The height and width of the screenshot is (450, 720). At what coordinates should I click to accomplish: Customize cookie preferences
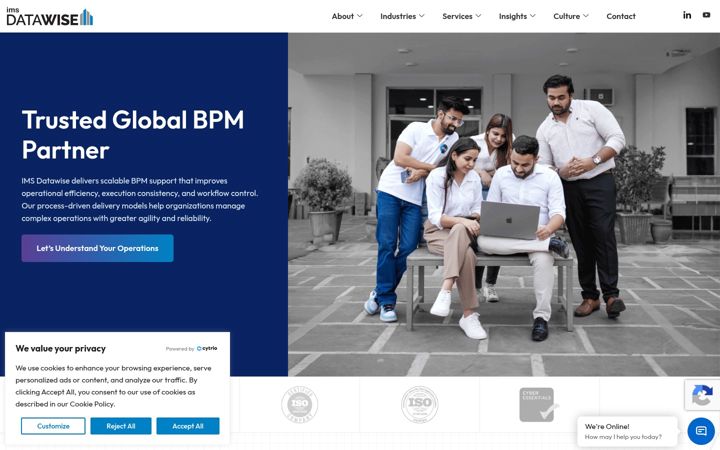tap(53, 426)
